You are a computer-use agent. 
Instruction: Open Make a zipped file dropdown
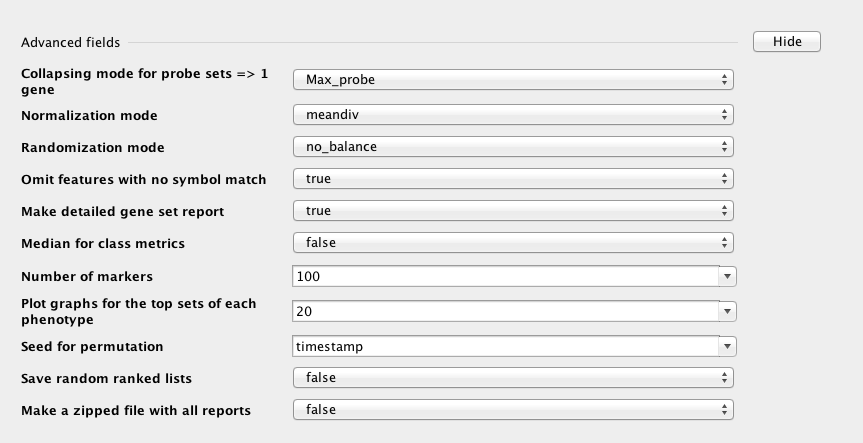pyautogui.click(x=513, y=410)
